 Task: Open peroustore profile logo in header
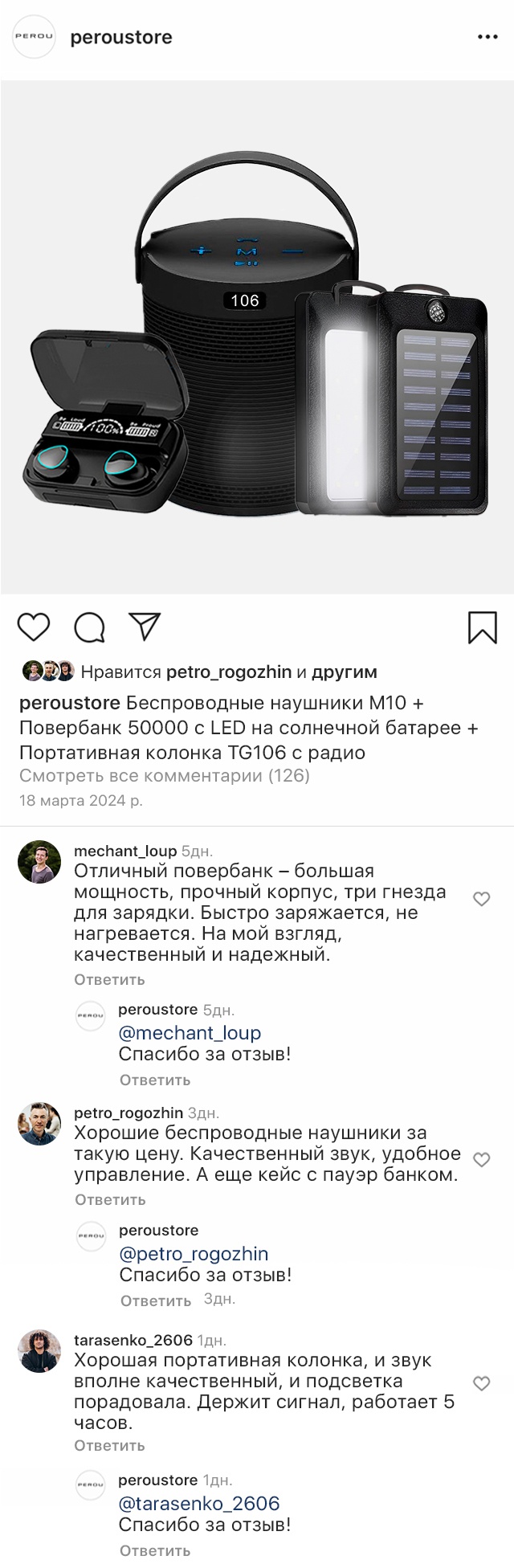(34, 38)
